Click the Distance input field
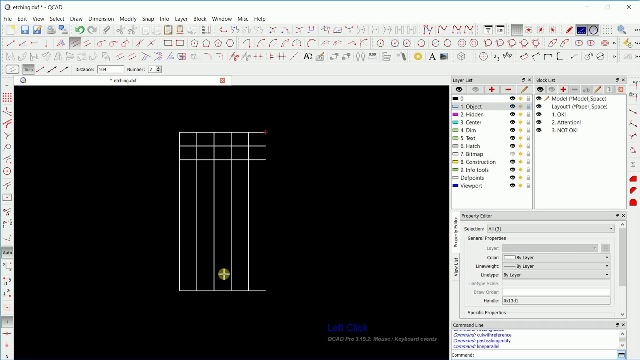The width and height of the screenshot is (640, 360). (110, 69)
